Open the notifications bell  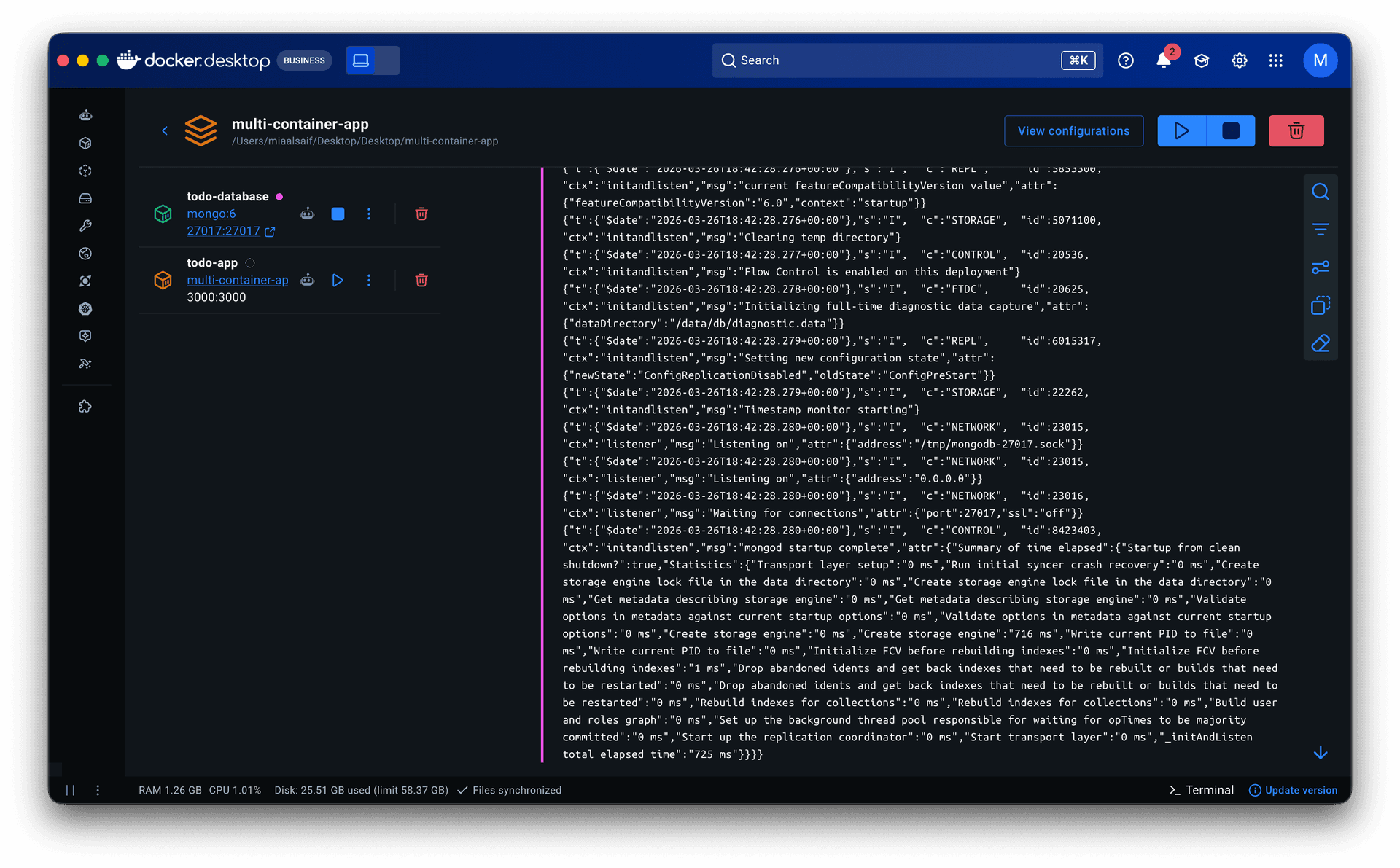click(x=1163, y=60)
